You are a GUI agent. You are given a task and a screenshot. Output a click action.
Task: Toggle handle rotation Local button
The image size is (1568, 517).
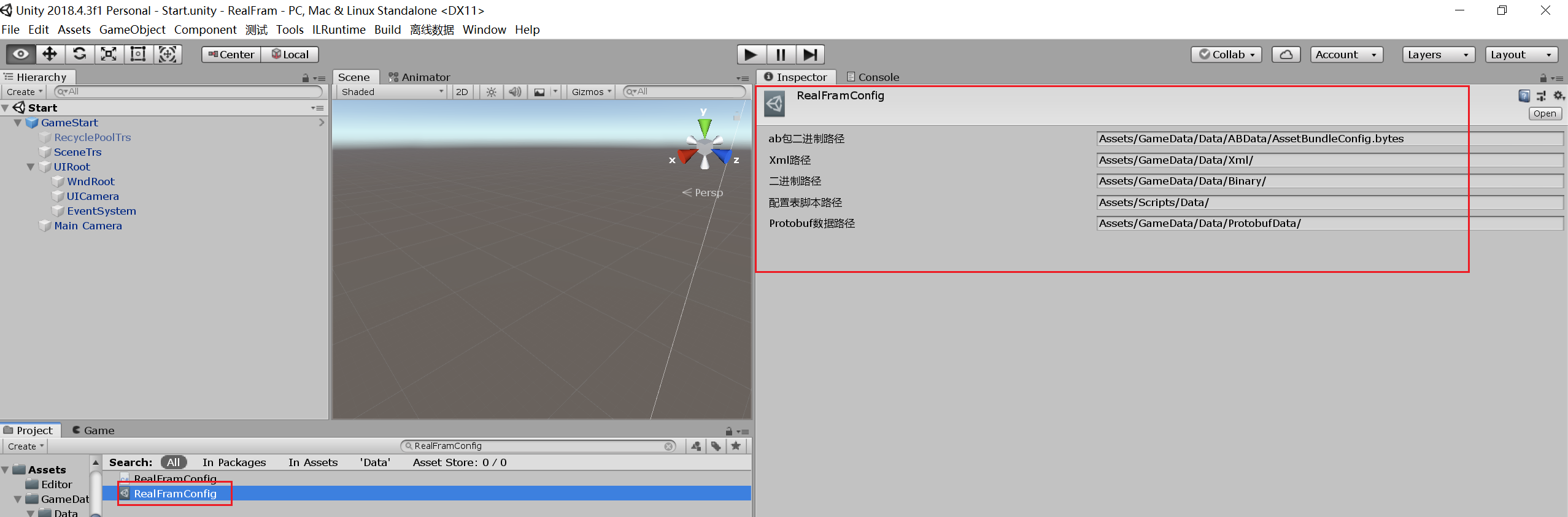pyautogui.click(x=290, y=55)
